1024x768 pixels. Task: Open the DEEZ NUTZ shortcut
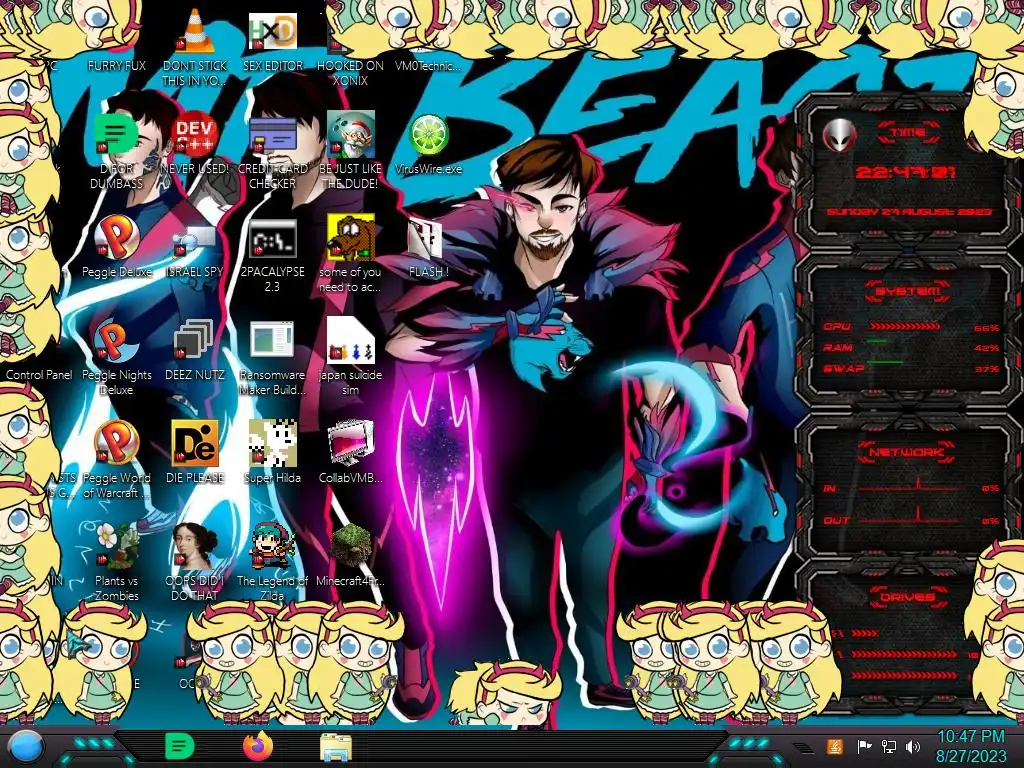(195, 351)
